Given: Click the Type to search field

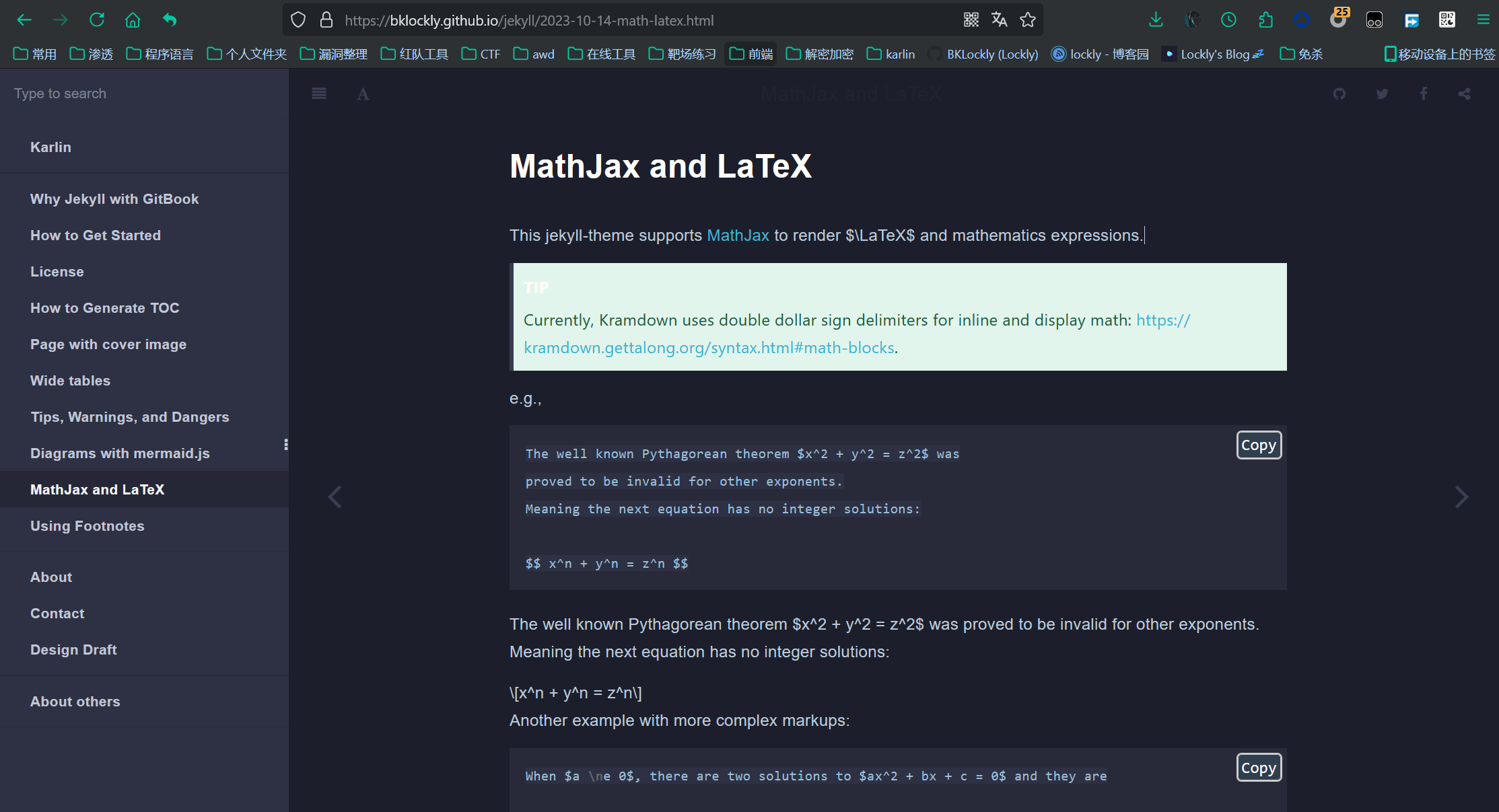Looking at the screenshot, I should point(144,94).
